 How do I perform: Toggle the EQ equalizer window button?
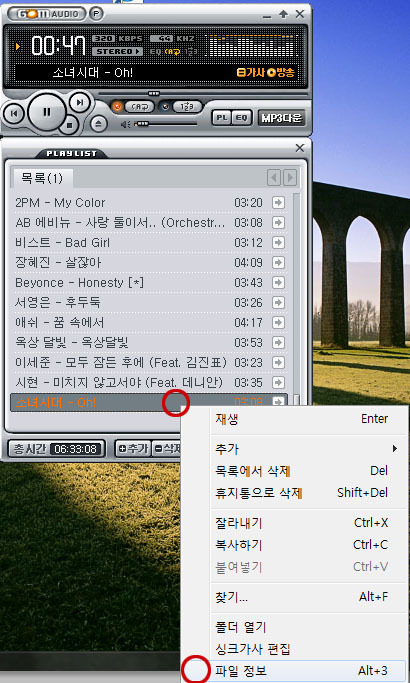241,118
